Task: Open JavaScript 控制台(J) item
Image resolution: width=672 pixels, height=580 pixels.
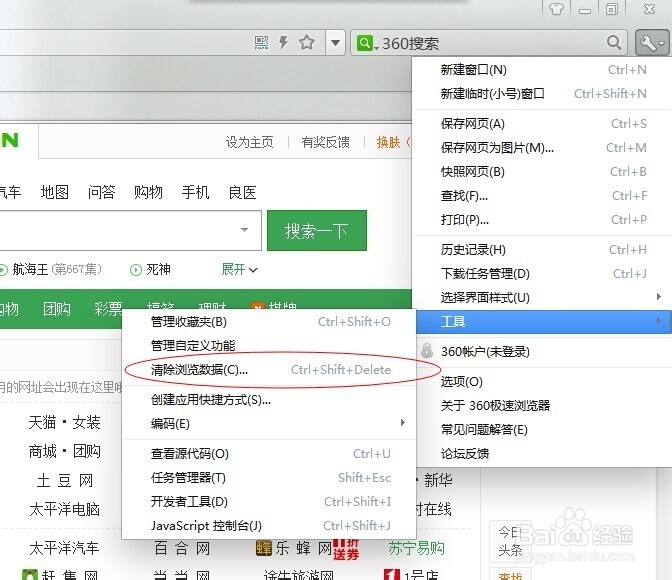Action: [x=270, y=526]
